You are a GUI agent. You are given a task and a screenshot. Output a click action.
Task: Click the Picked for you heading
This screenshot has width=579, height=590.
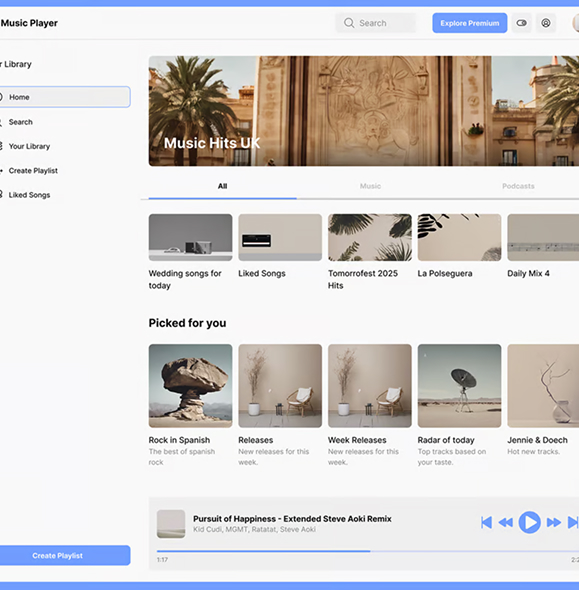[x=187, y=323]
